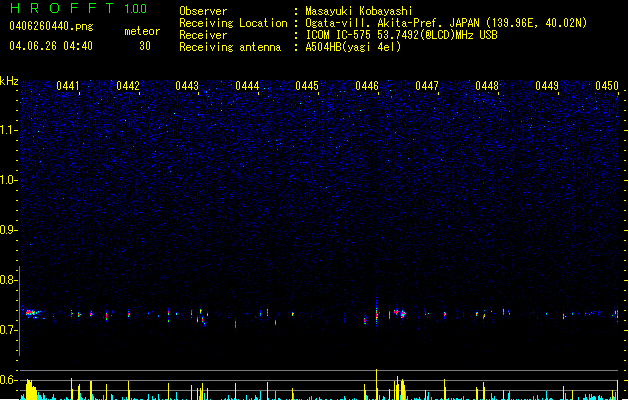Click the 0444 time marker
629x400 pixels.
pos(247,86)
